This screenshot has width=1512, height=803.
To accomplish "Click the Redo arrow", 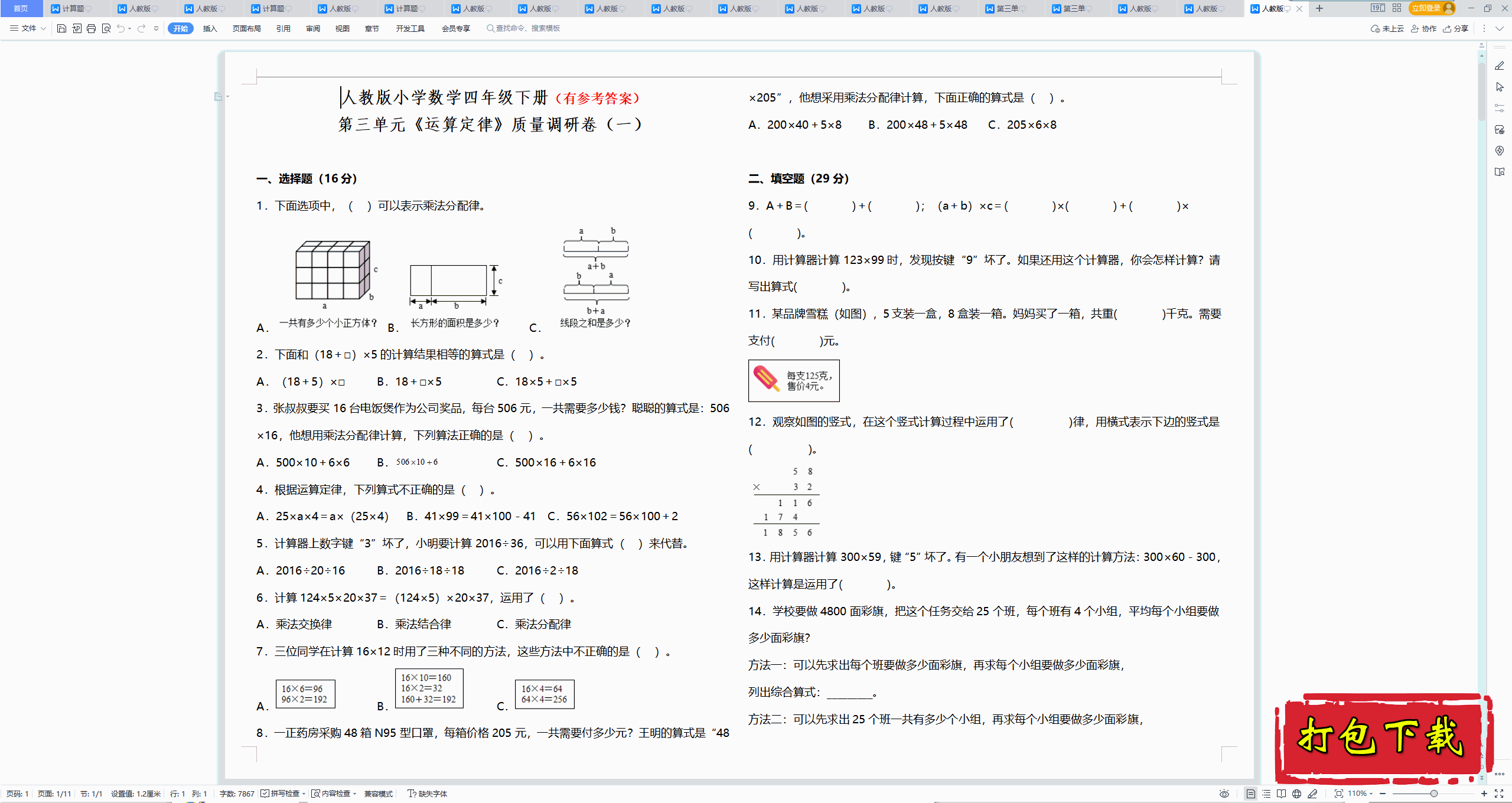I will [x=141, y=28].
